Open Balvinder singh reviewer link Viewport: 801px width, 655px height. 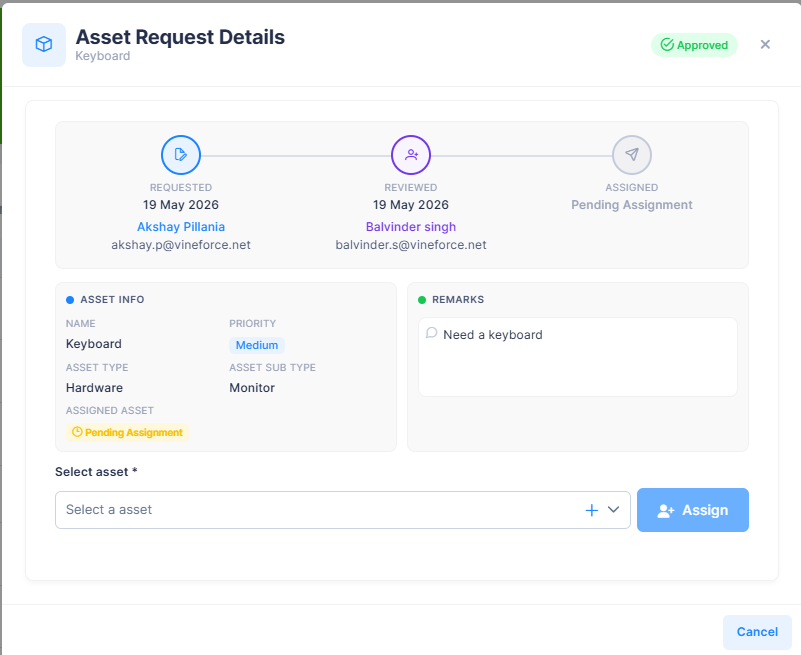411,227
